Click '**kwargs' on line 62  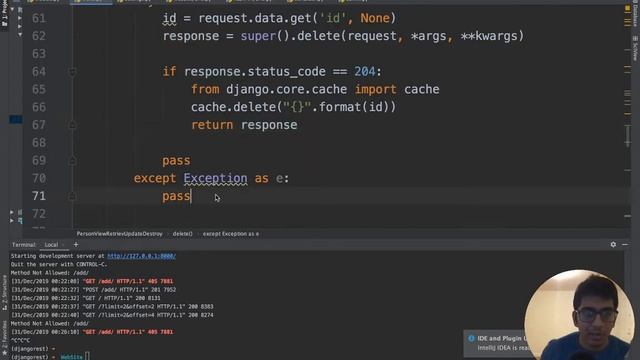pos(489,36)
